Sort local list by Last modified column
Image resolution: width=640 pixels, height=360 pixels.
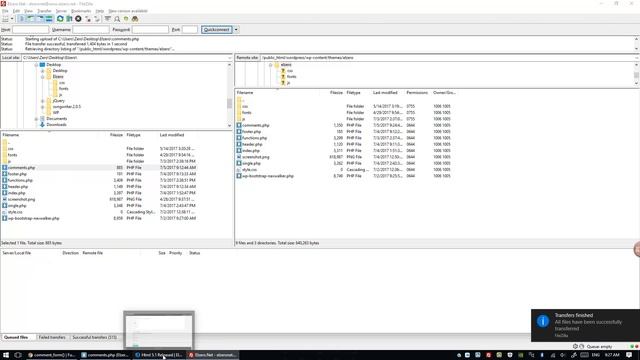[x=172, y=135]
